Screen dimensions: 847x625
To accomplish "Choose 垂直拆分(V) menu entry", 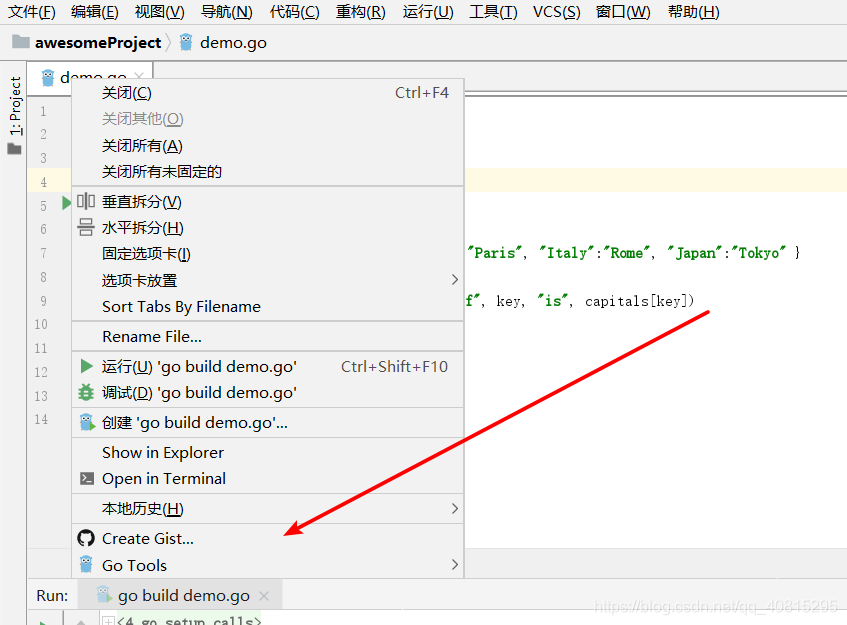I will coord(268,201).
